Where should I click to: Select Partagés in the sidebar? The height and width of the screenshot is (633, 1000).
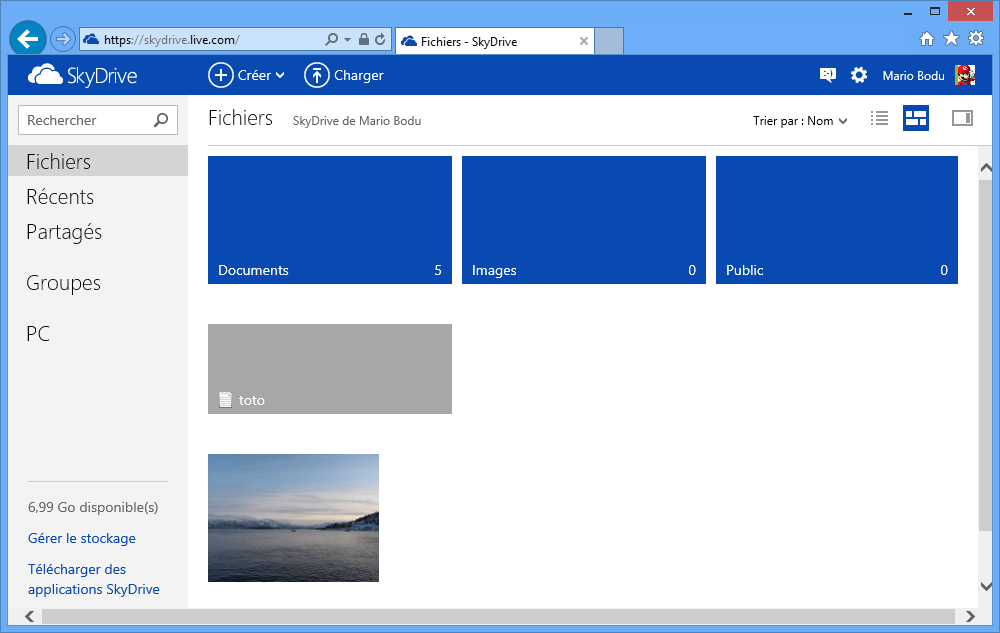64,232
